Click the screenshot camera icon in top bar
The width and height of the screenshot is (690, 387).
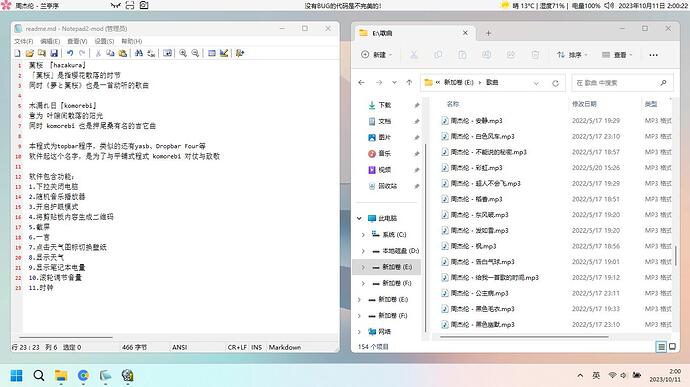144,6
